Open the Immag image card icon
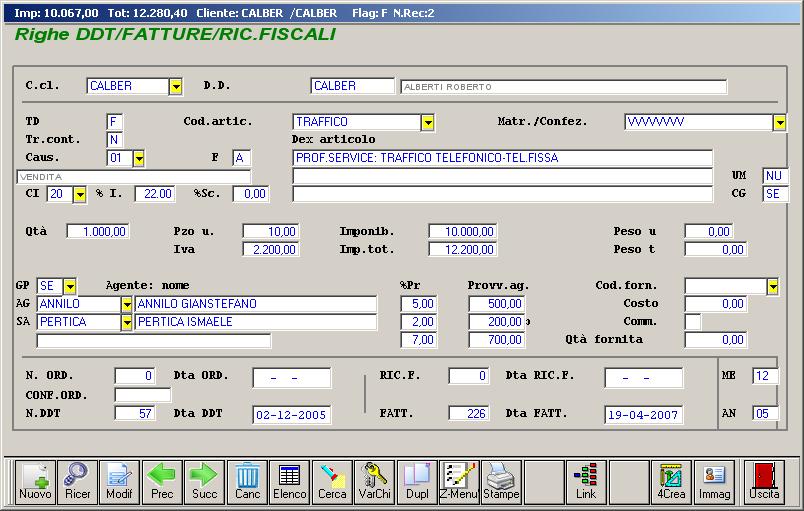The width and height of the screenshot is (804, 511). click(x=714, y=482)
